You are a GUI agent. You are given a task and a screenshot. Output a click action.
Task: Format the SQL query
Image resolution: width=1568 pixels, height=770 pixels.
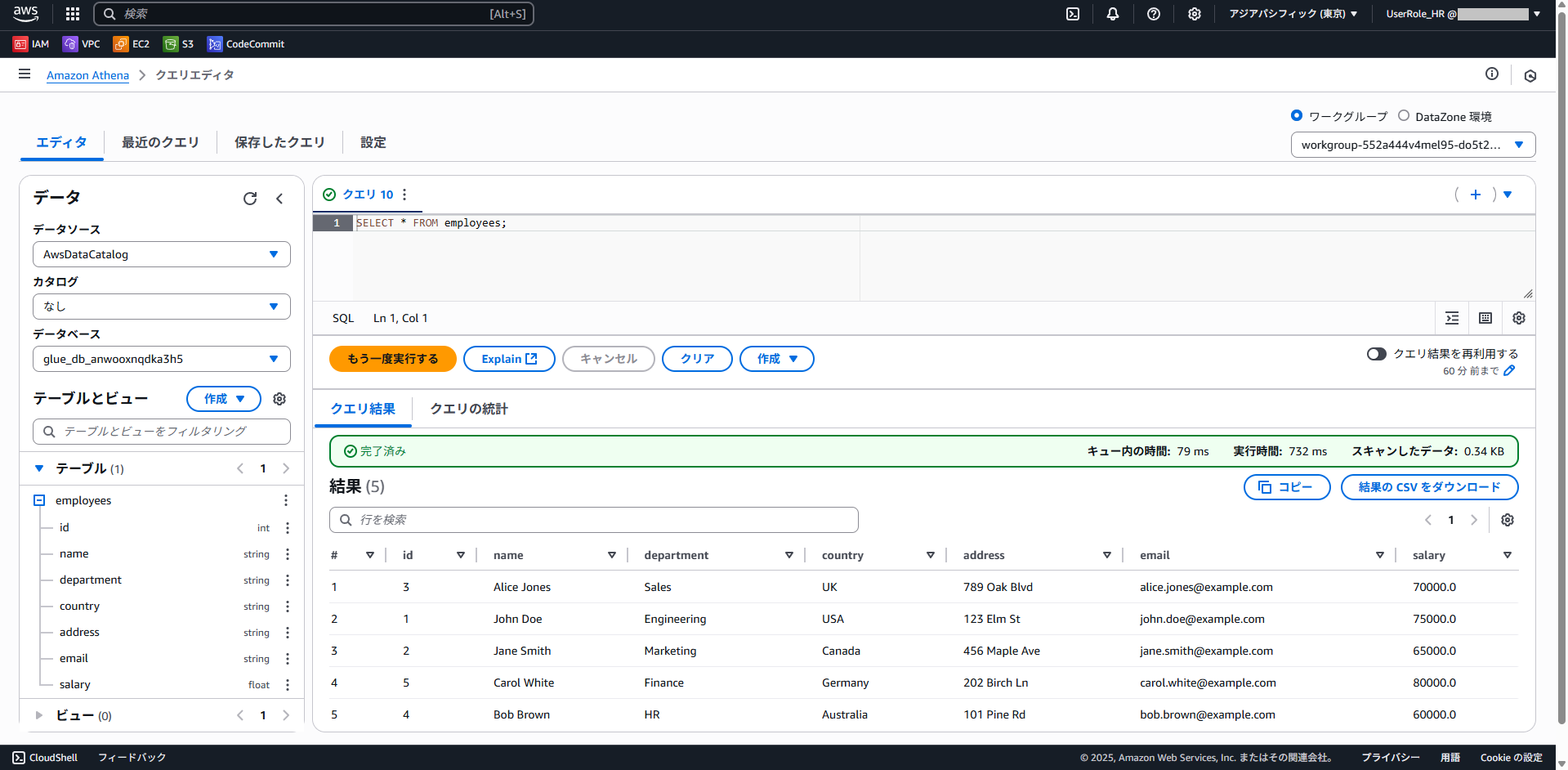pos(1452,318)
